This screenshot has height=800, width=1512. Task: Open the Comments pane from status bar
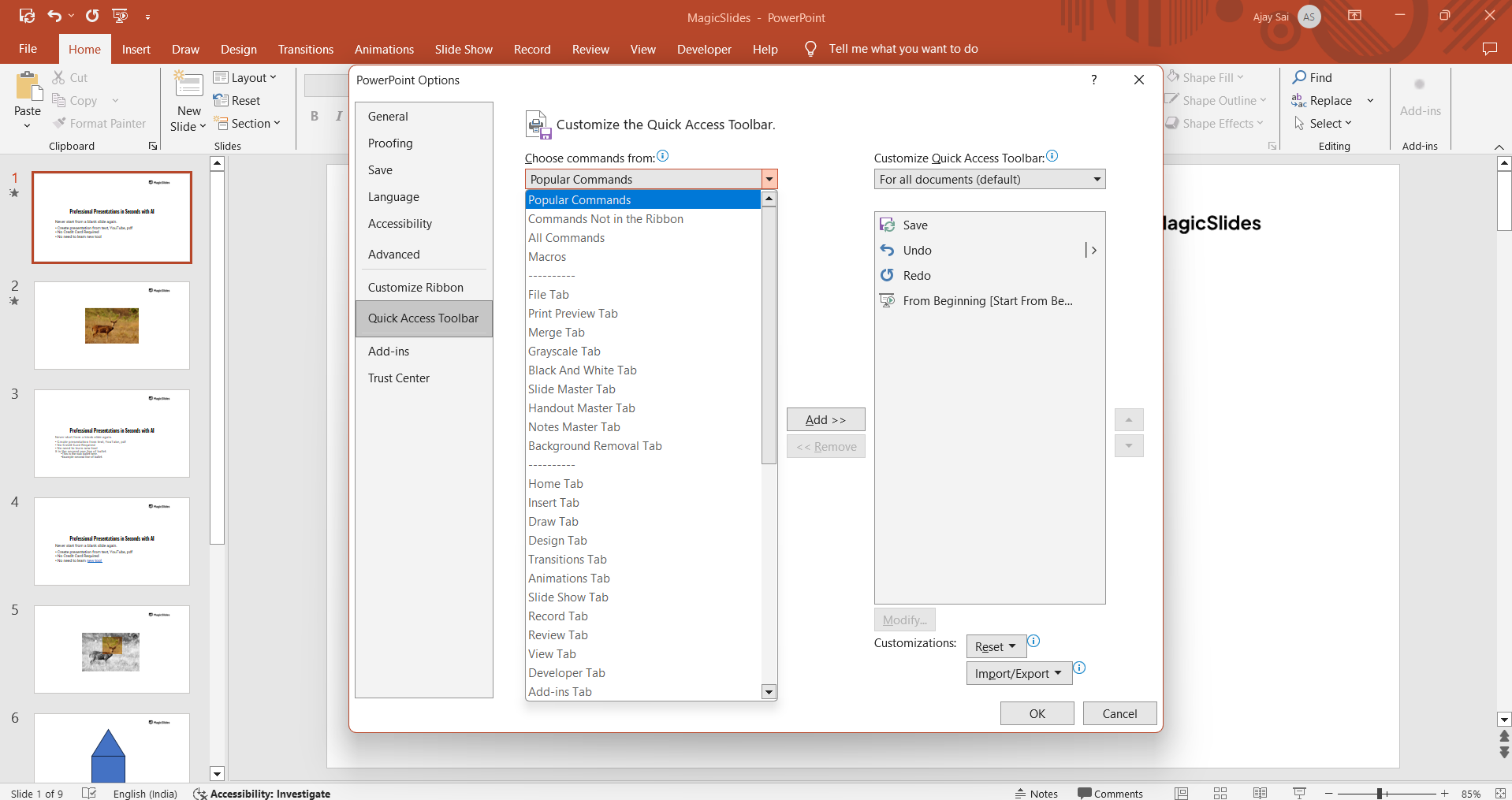(x=1110, y=794)
